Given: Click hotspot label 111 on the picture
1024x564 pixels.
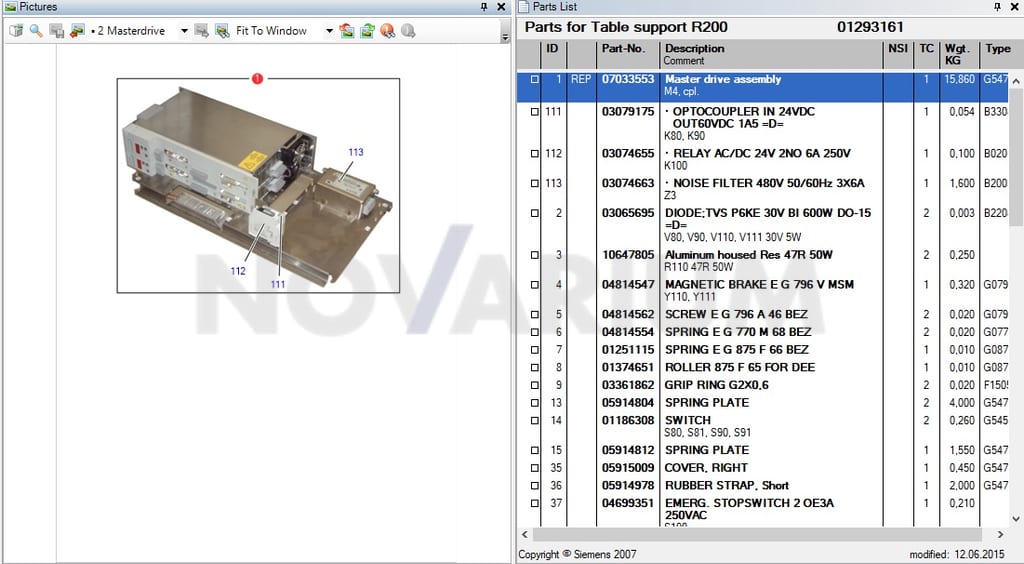Looking at the screenshot, I should [278, 284].
